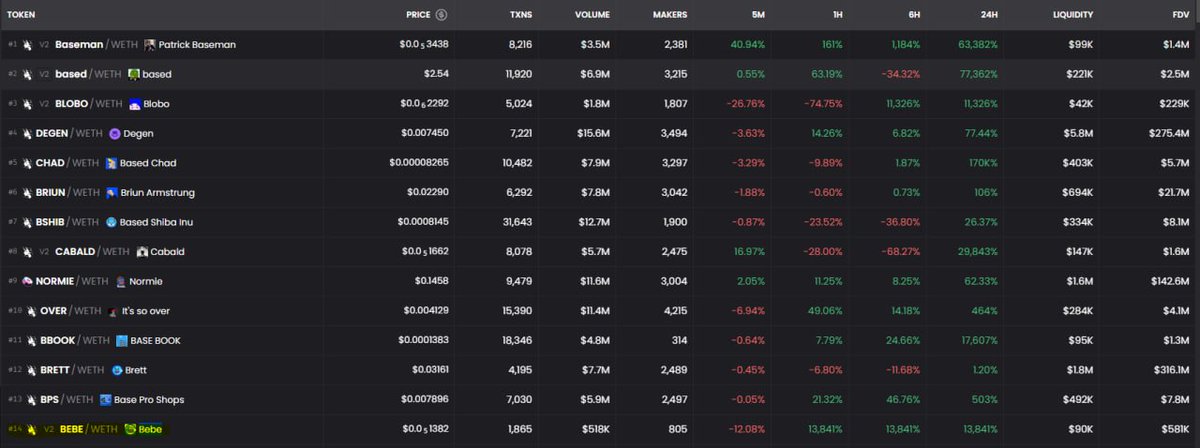Click the green based token logo icon
Screen dimensions: 1200x448
pos(133,74)
